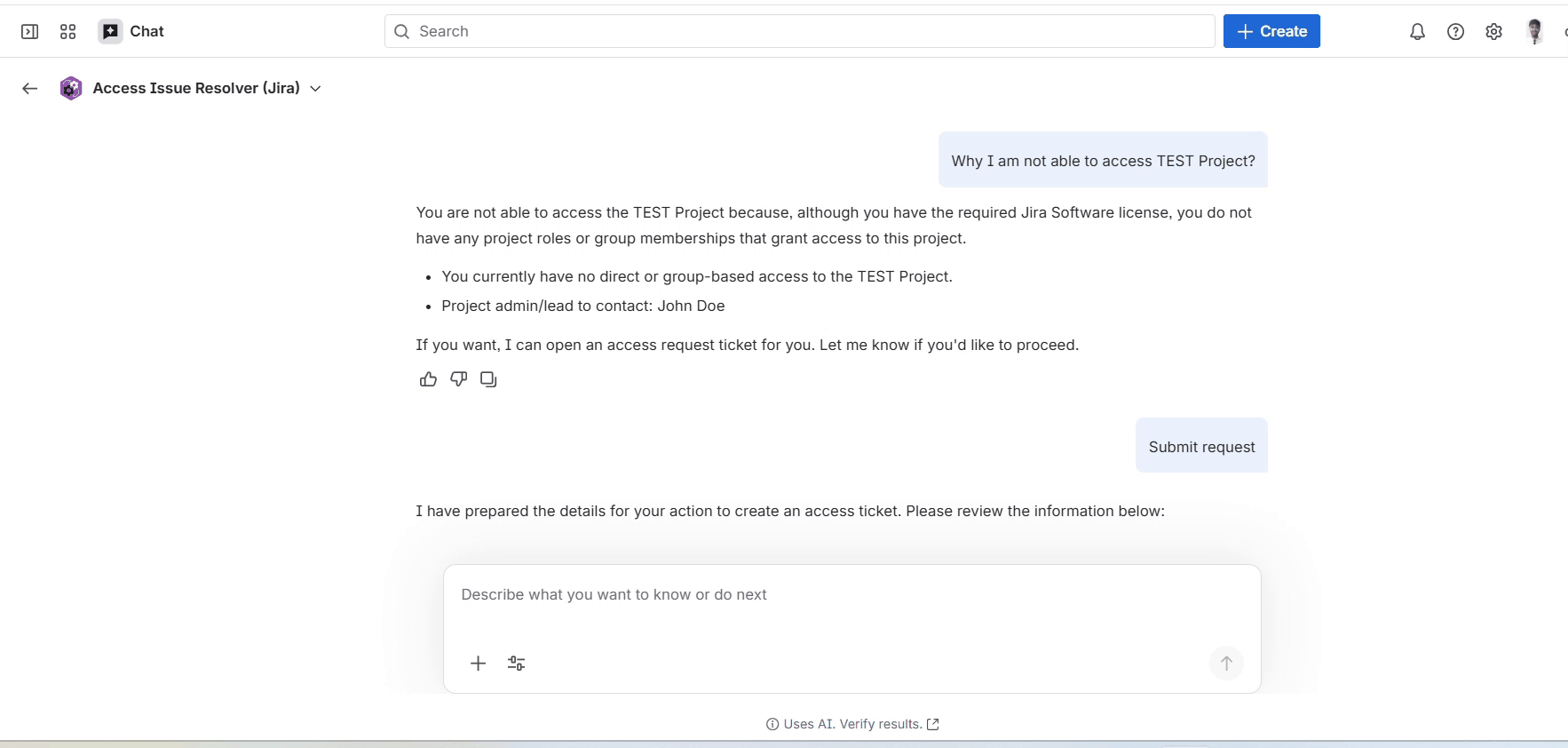This screenshot has height=748, width=1568.
Task: Open the chat options sliders icon
Action: (x=516, y=664)
